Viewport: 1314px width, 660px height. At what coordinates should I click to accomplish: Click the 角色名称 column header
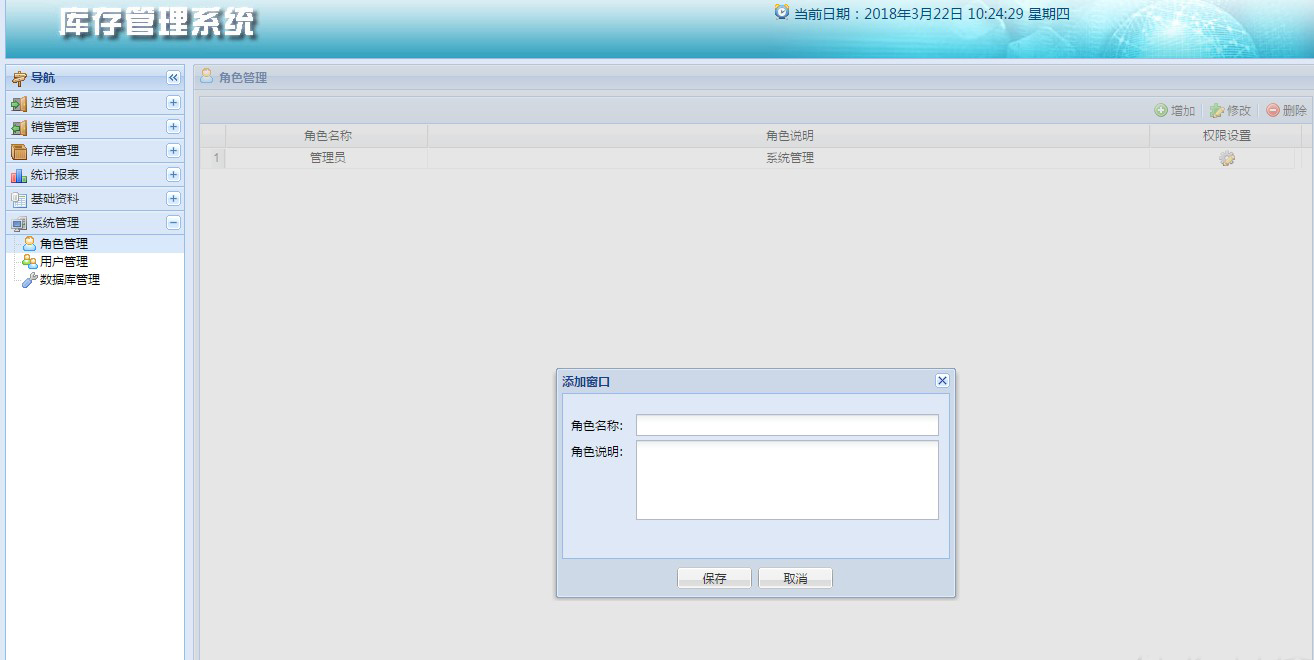(327, 136)
